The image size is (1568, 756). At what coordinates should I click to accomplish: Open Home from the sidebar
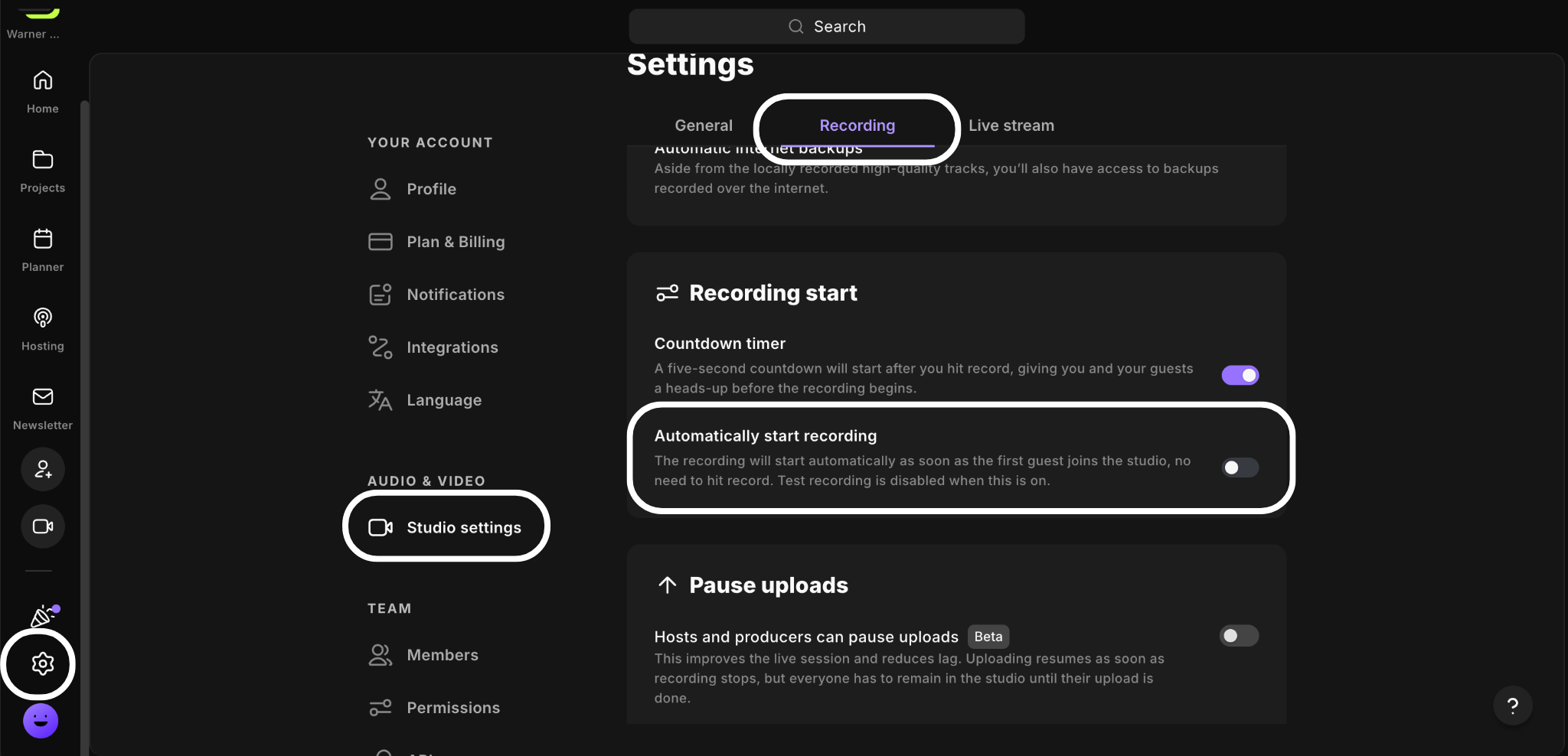pyautogui.click(x=43, y=92)
